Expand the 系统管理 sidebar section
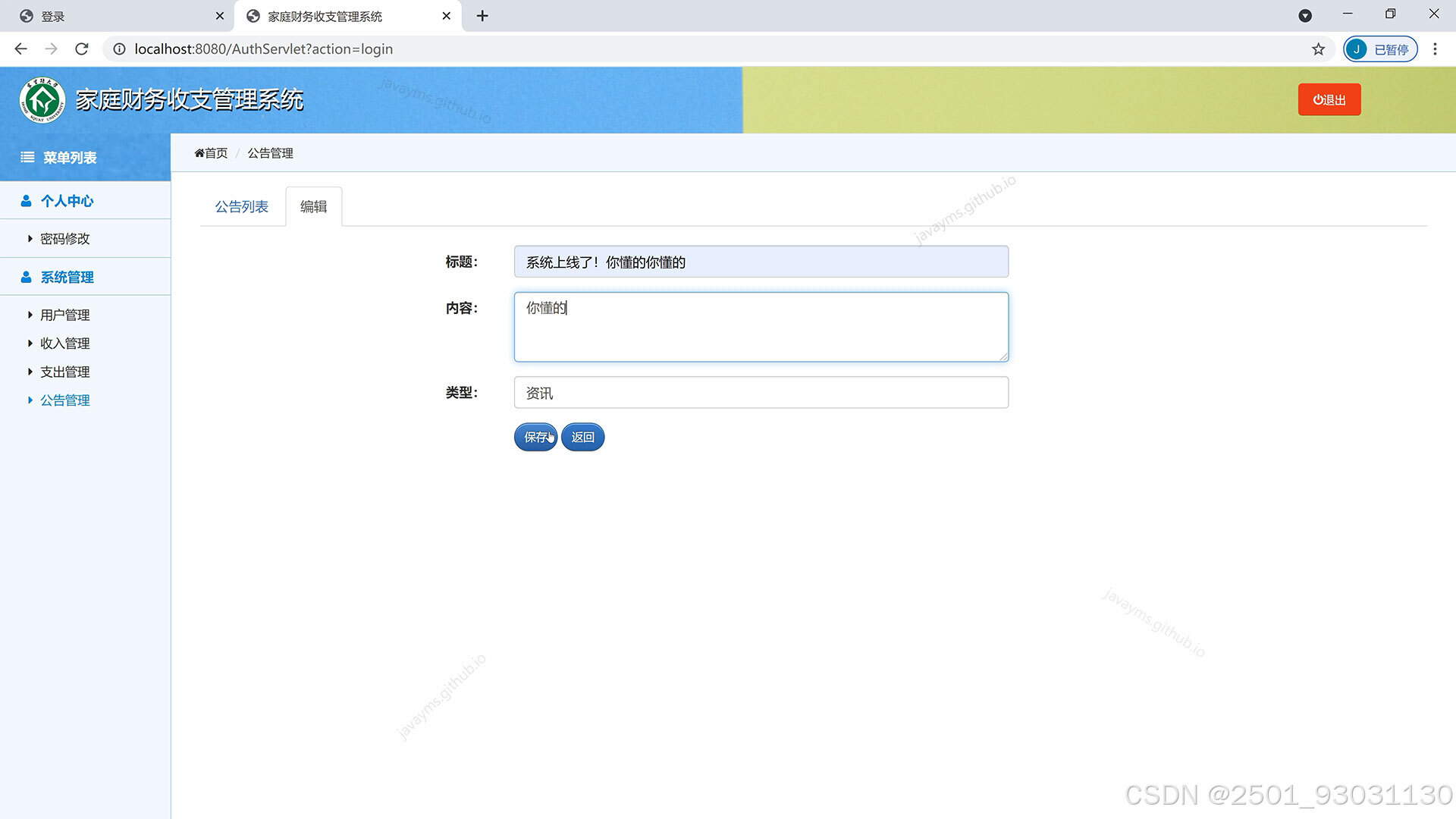This screenshot has width=1456, height=819. (85, 277)
